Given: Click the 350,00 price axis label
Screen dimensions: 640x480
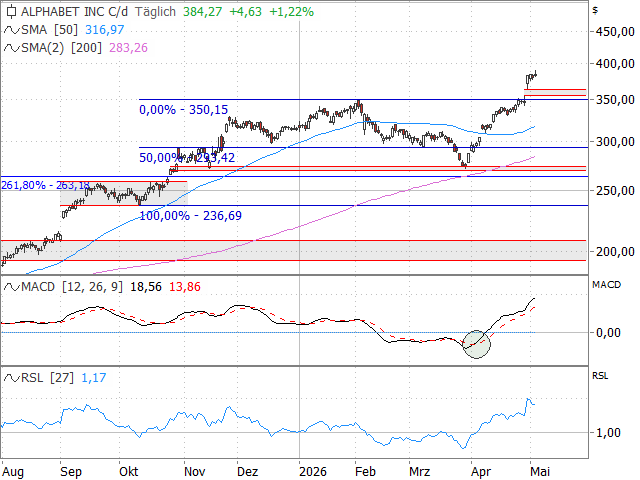Looking at the screenshot, I should (x=615, y=100).
